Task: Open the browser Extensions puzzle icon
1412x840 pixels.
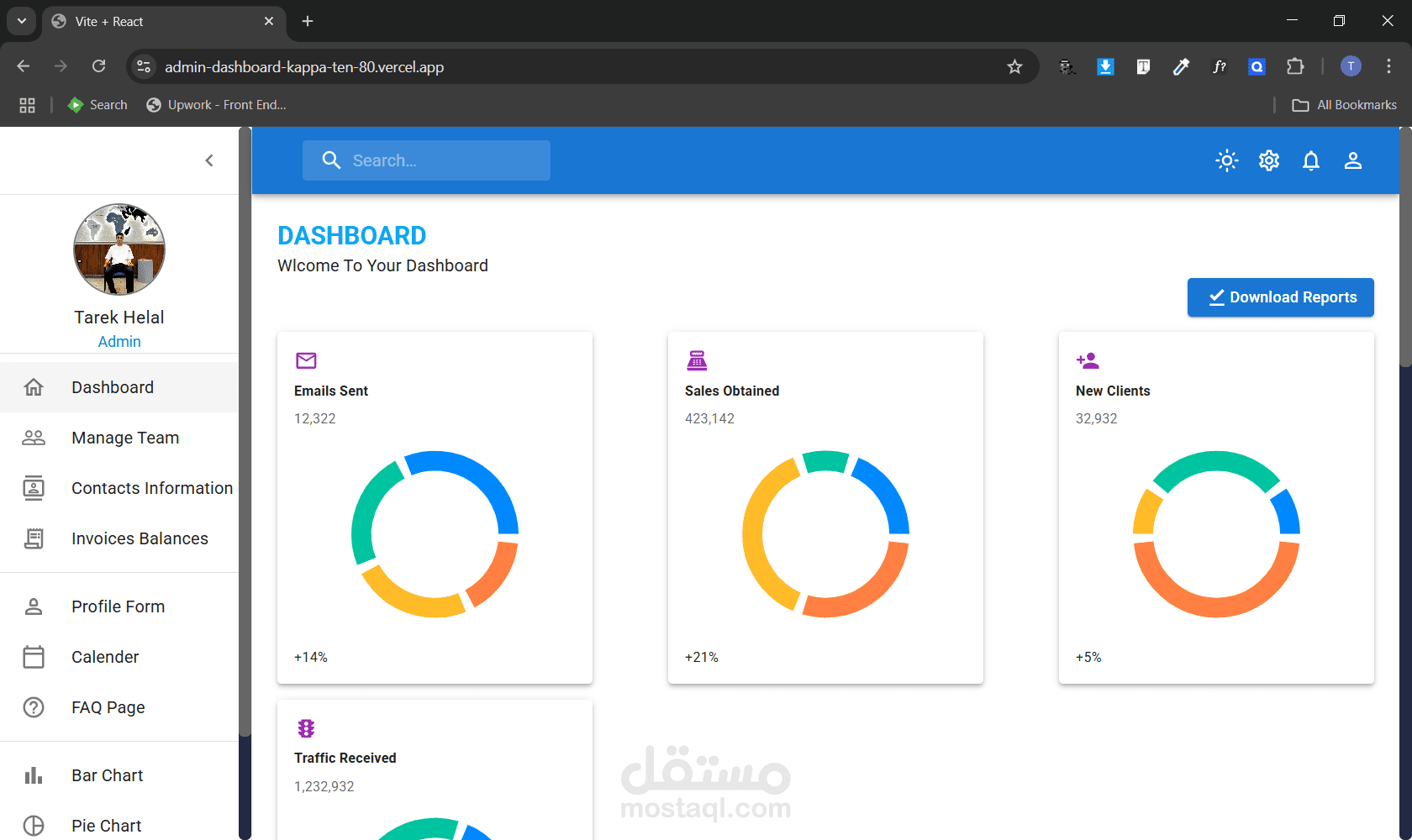Action: tap(1295, 66)
